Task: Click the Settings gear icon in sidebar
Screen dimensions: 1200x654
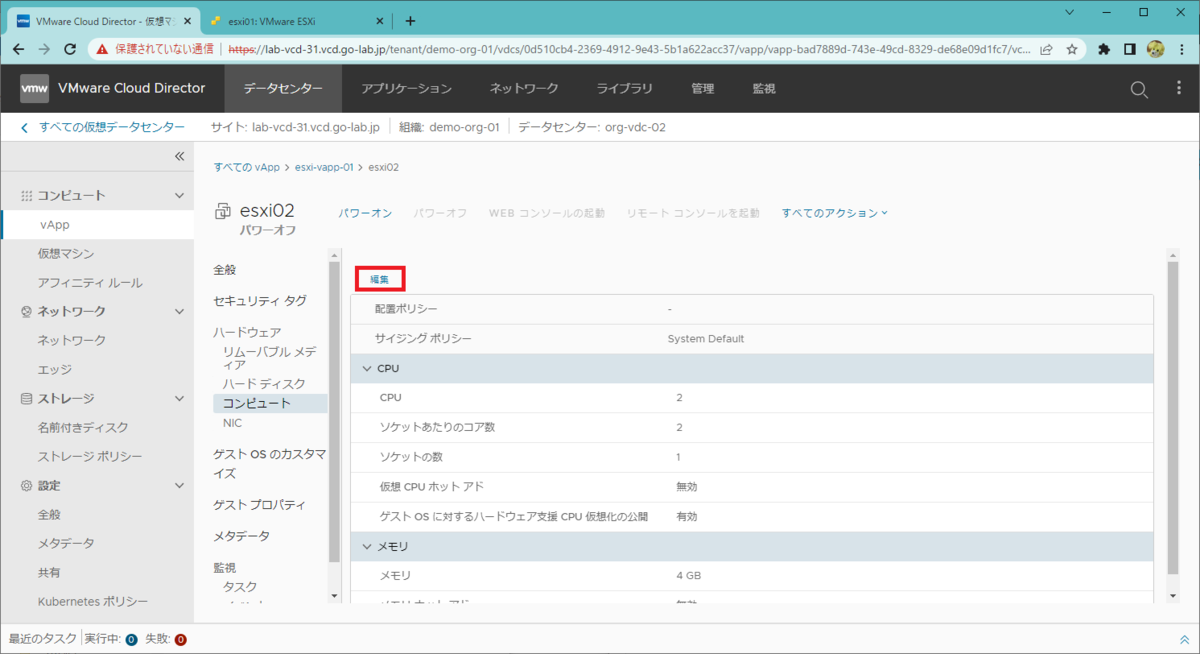Action: tap(26, 486)
